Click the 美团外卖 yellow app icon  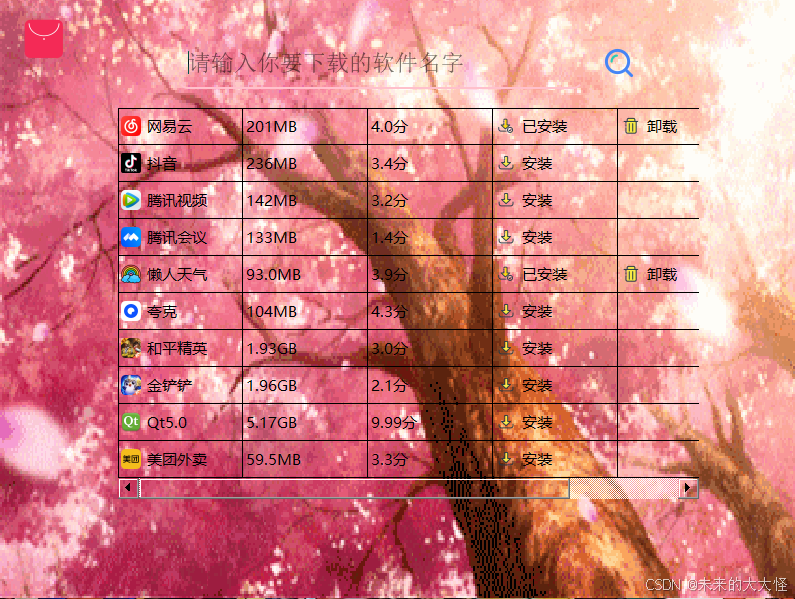[x=131, y=460]
